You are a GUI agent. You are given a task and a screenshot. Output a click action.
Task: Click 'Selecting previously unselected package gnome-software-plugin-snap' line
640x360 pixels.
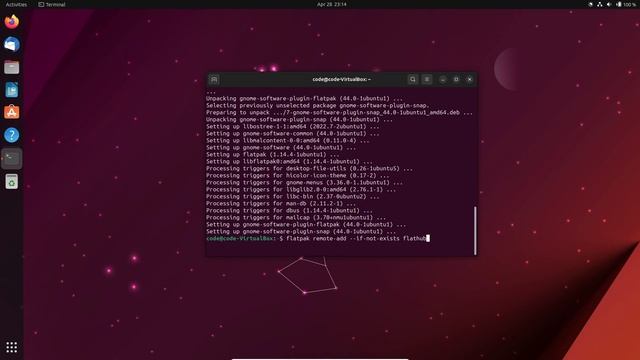[x=318, y=106]
